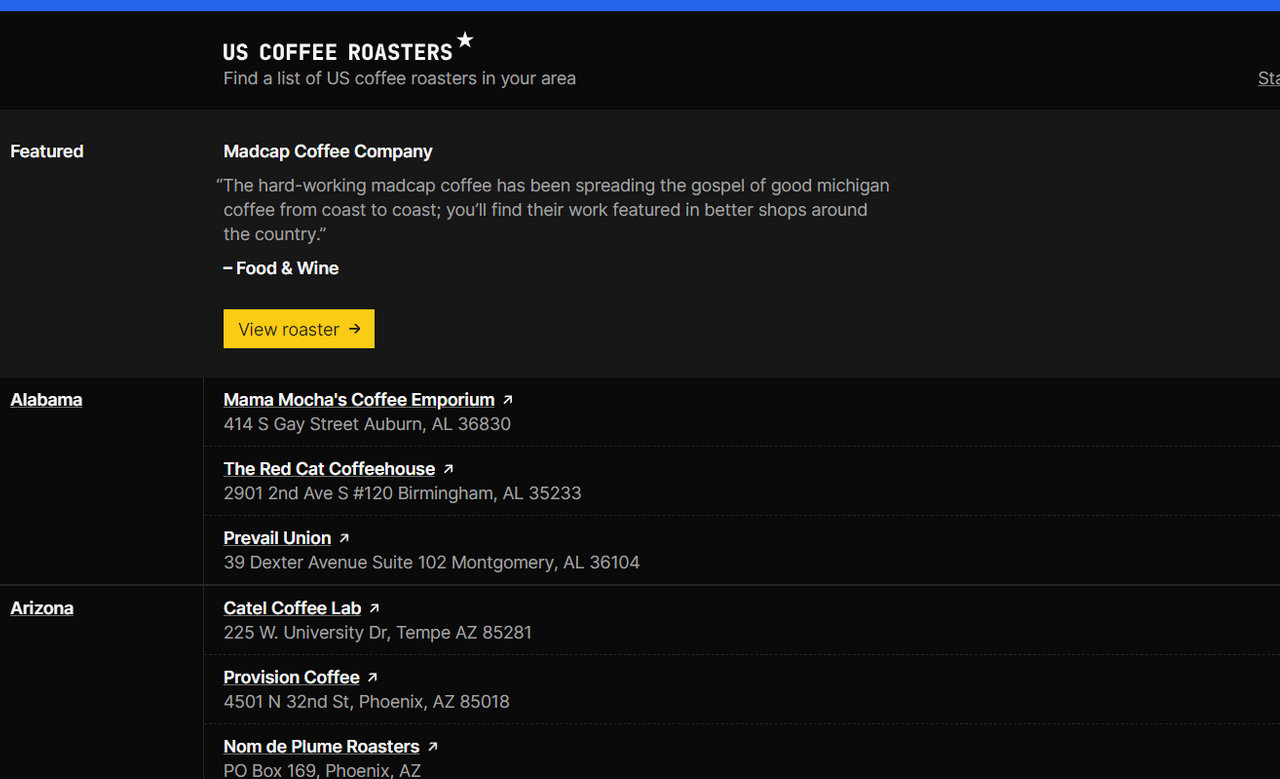The height and width of the screenshot is (779, 1280).
Task: Click the address 225 W. University Dr, Tempe
Action: pyautogui.click(x=378, y=632)
